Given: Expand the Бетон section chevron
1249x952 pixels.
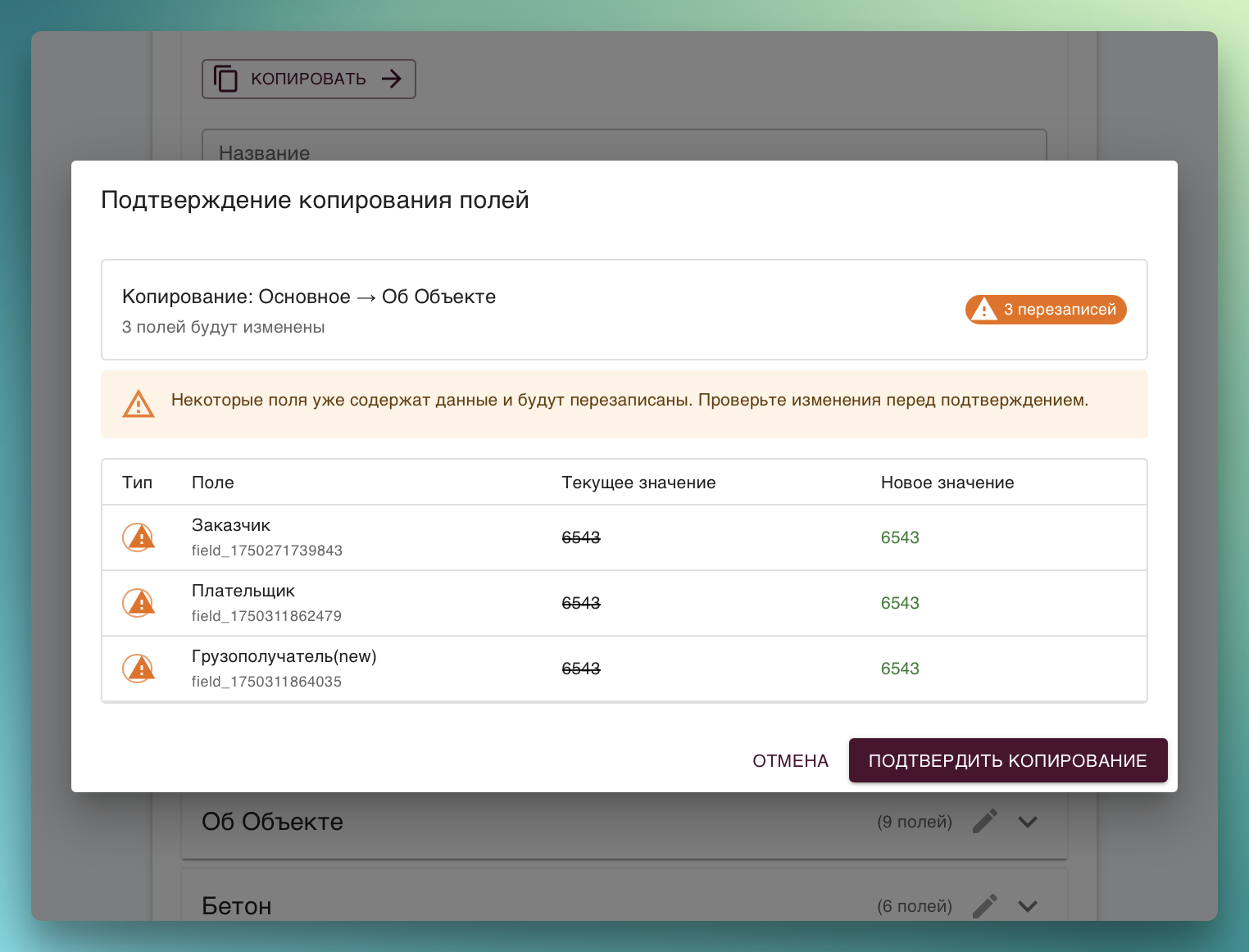Looking at the screenshot, I should point(1028,906).
